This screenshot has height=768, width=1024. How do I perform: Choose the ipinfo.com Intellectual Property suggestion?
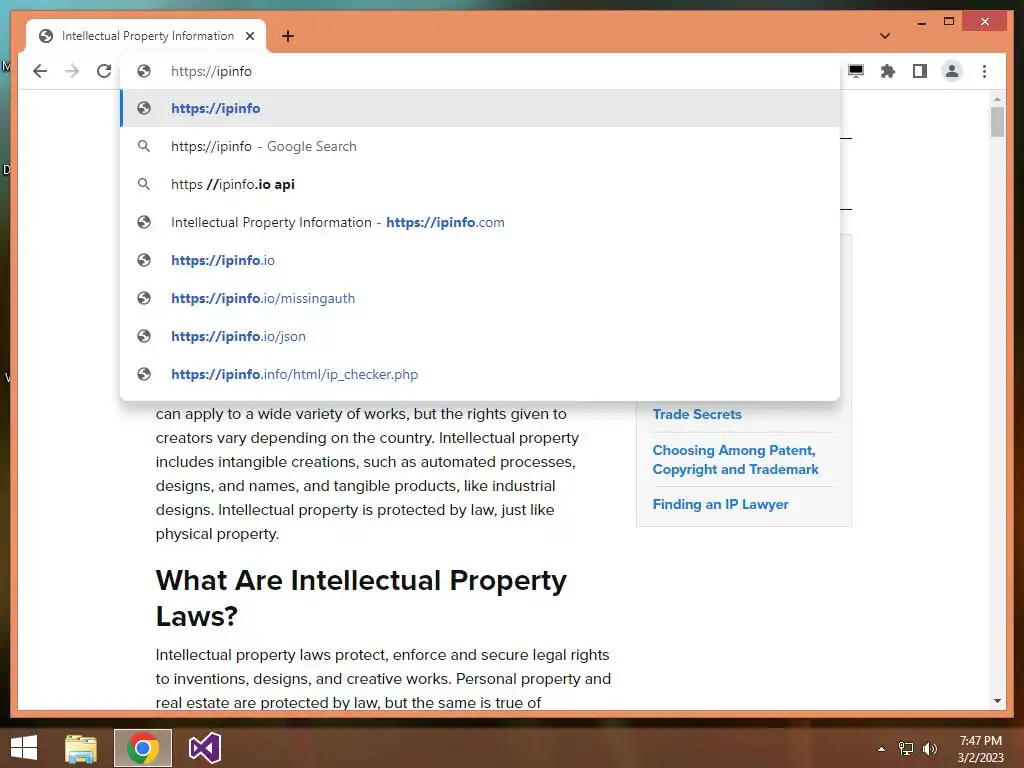480,222
